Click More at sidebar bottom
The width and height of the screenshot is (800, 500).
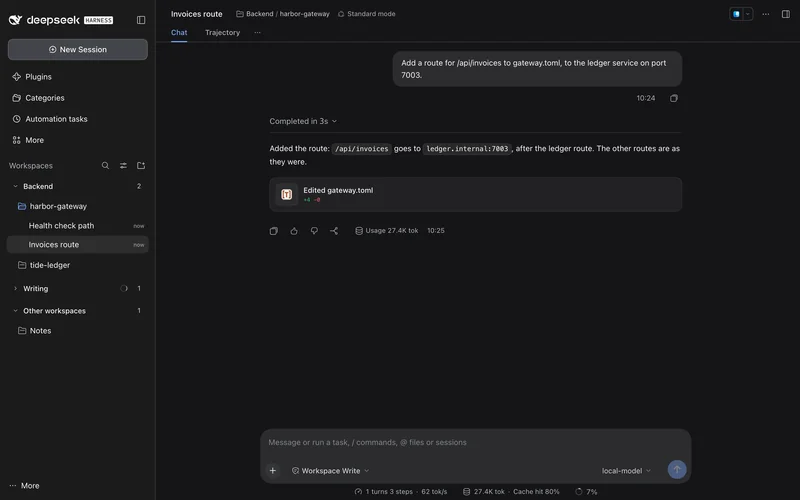point(24,486)
